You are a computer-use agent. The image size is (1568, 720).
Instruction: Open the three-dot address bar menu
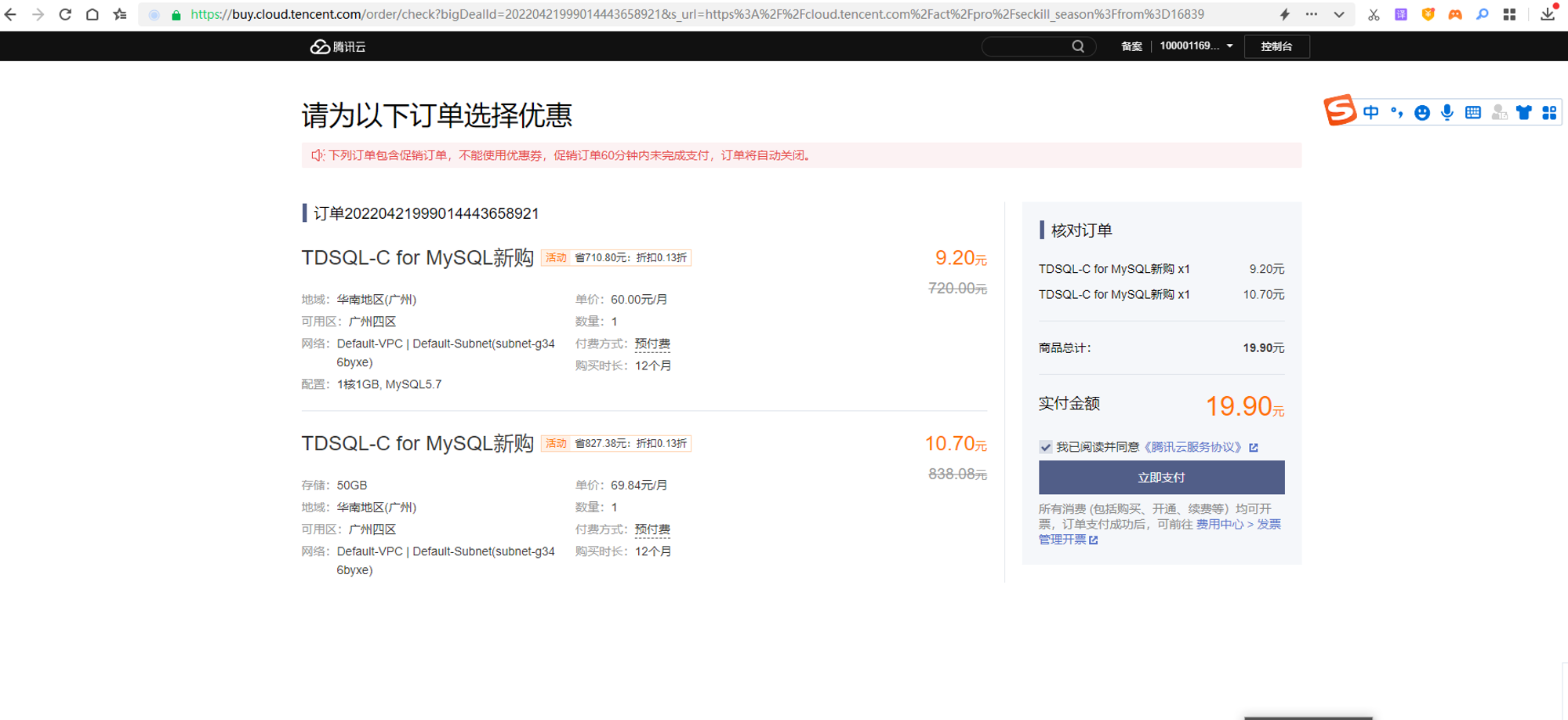point(1312,14)
